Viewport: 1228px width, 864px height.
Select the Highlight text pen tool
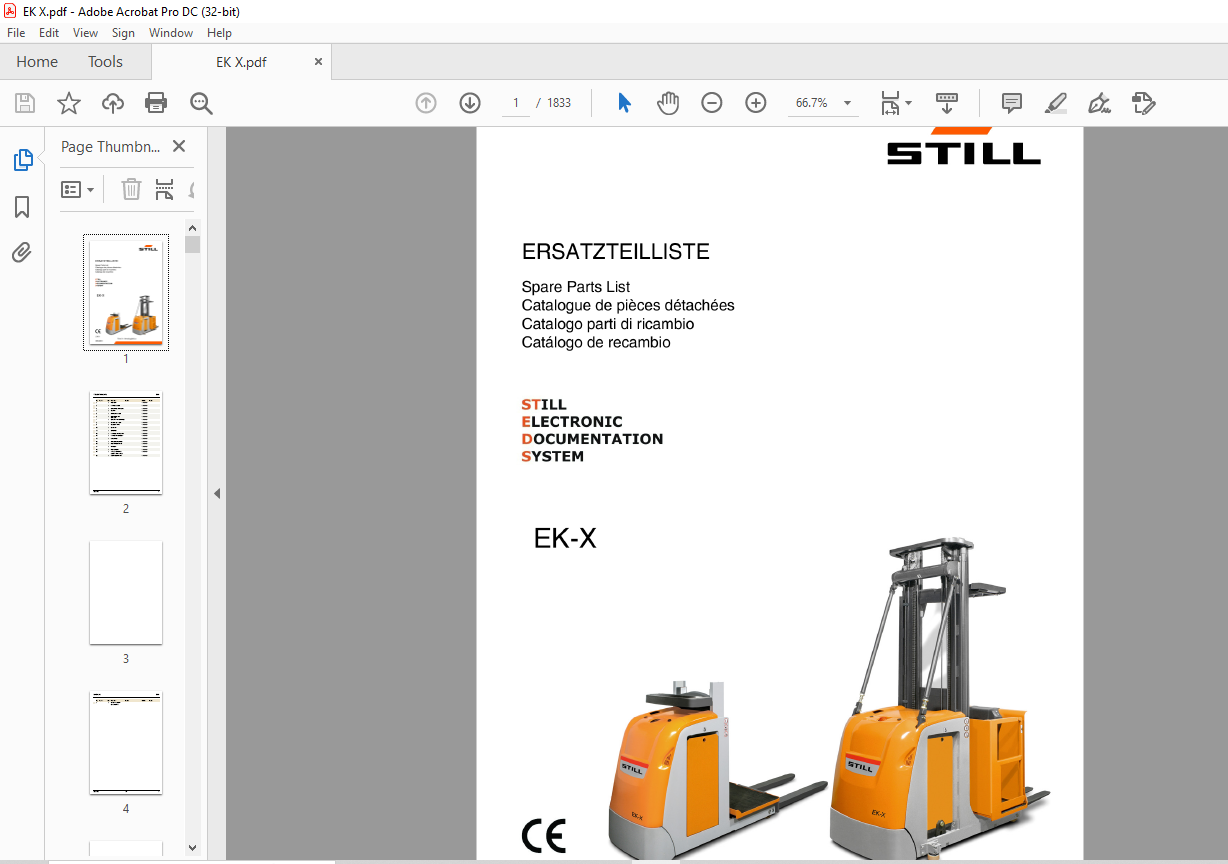click(x=1055, y=103)
